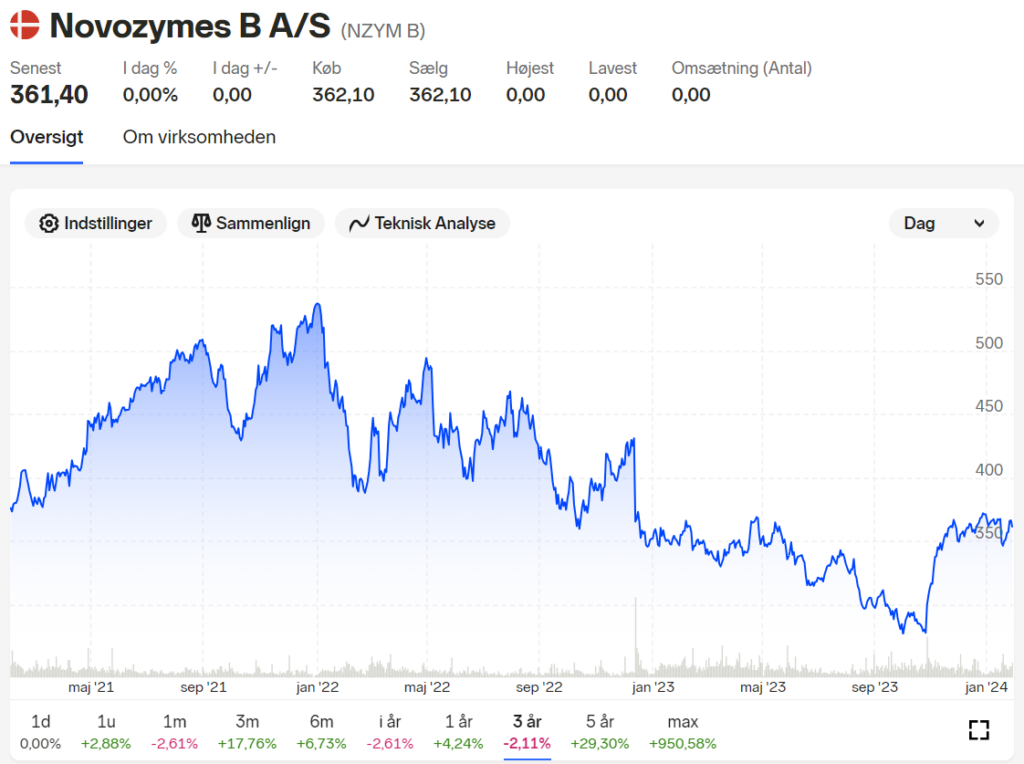Click the Sælg column label
Screen dimensions: 1024x764
click(x=428, y=68)
